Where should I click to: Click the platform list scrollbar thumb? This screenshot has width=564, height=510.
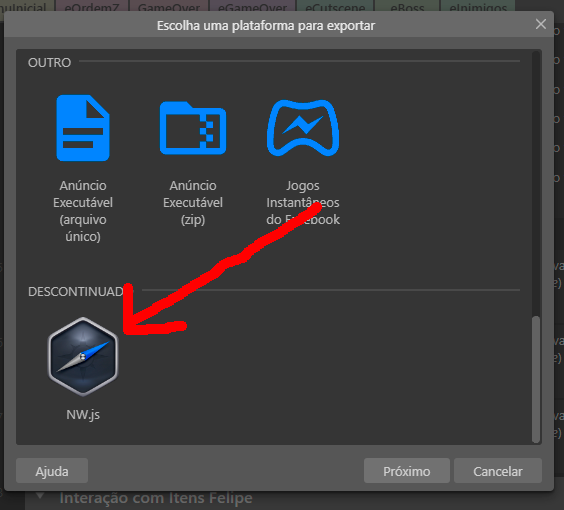pyautogui.click(x=536, y=379)
